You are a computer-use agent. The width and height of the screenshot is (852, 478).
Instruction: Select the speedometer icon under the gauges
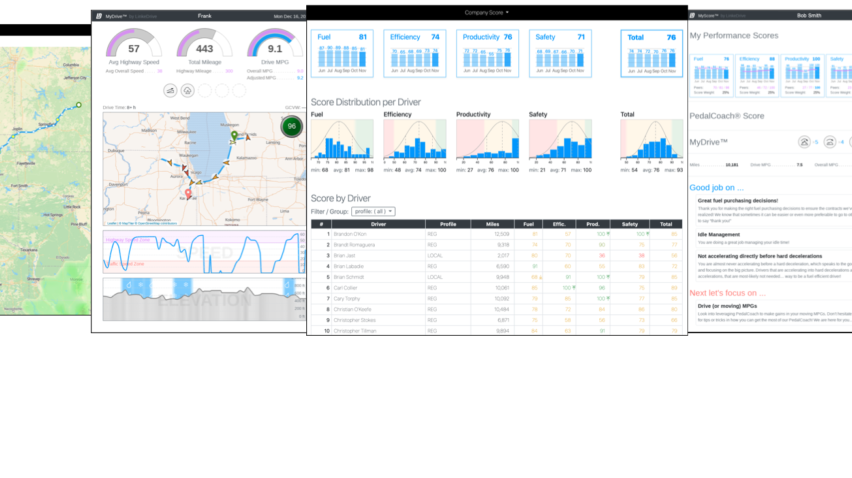pyautogui.click(x=170, y=90)
